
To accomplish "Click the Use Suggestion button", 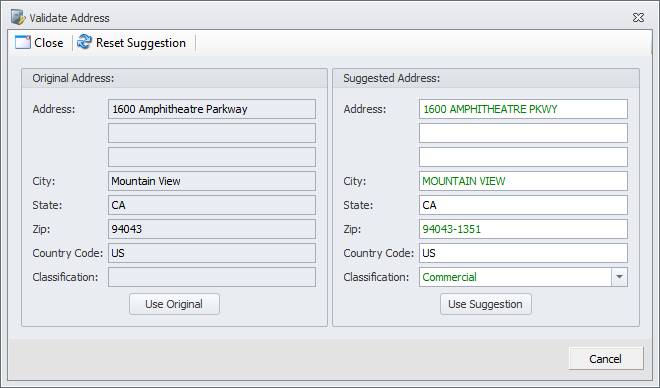I will click(486, 304).
